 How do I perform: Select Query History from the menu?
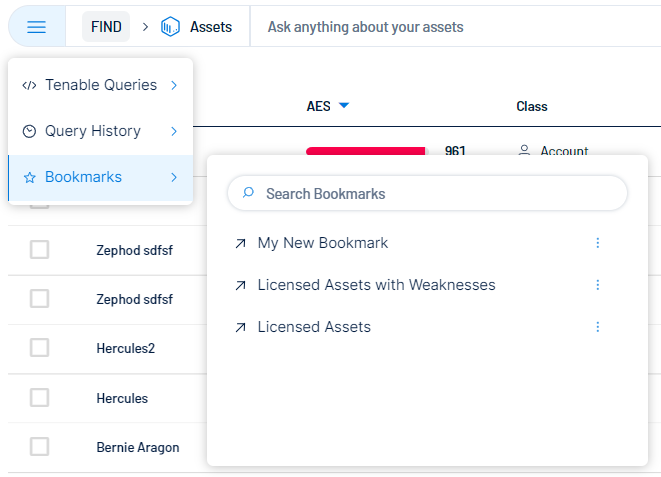tap(92, 131)
